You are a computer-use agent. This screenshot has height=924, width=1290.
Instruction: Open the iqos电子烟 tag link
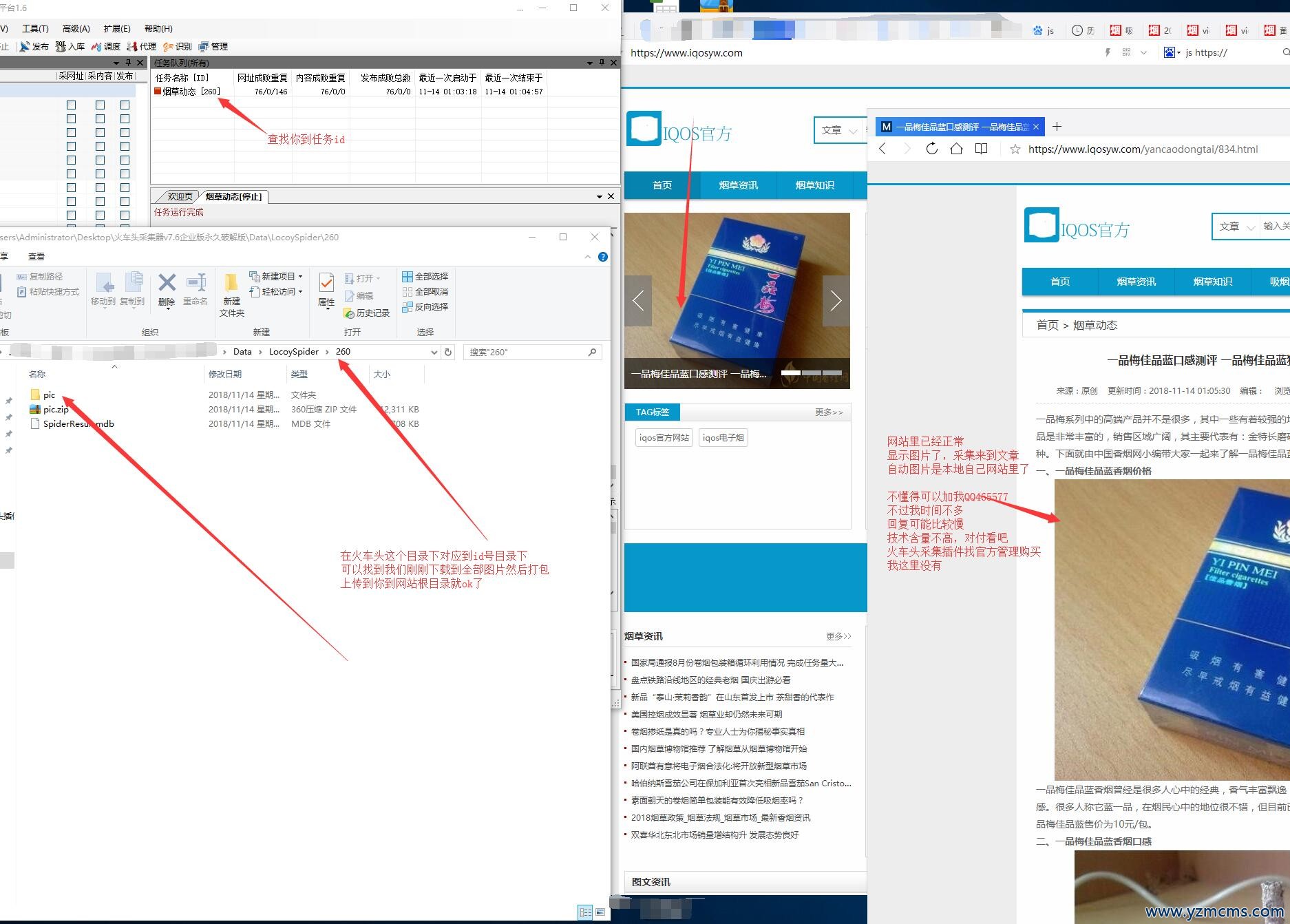click(723, 438)
